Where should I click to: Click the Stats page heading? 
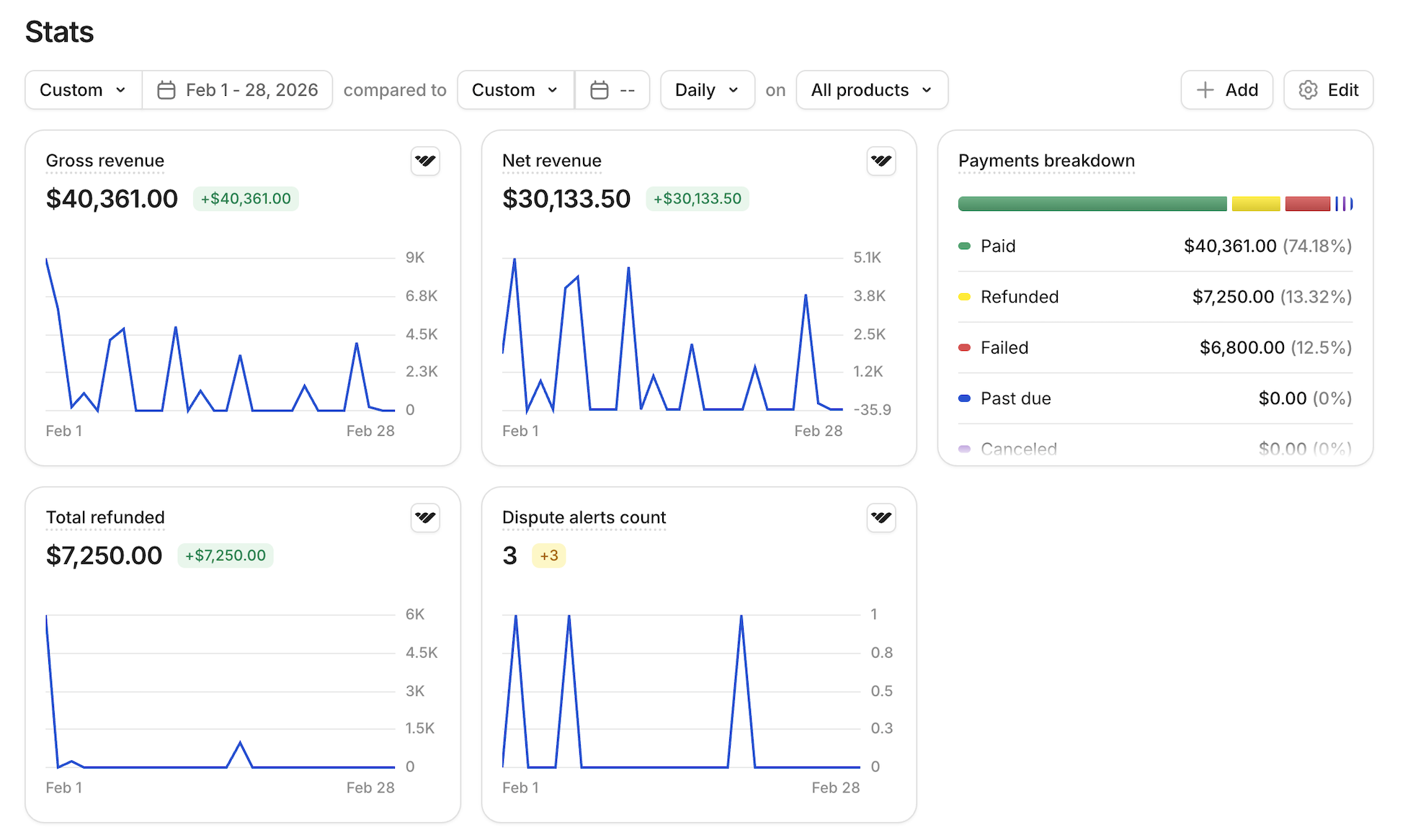60,32
